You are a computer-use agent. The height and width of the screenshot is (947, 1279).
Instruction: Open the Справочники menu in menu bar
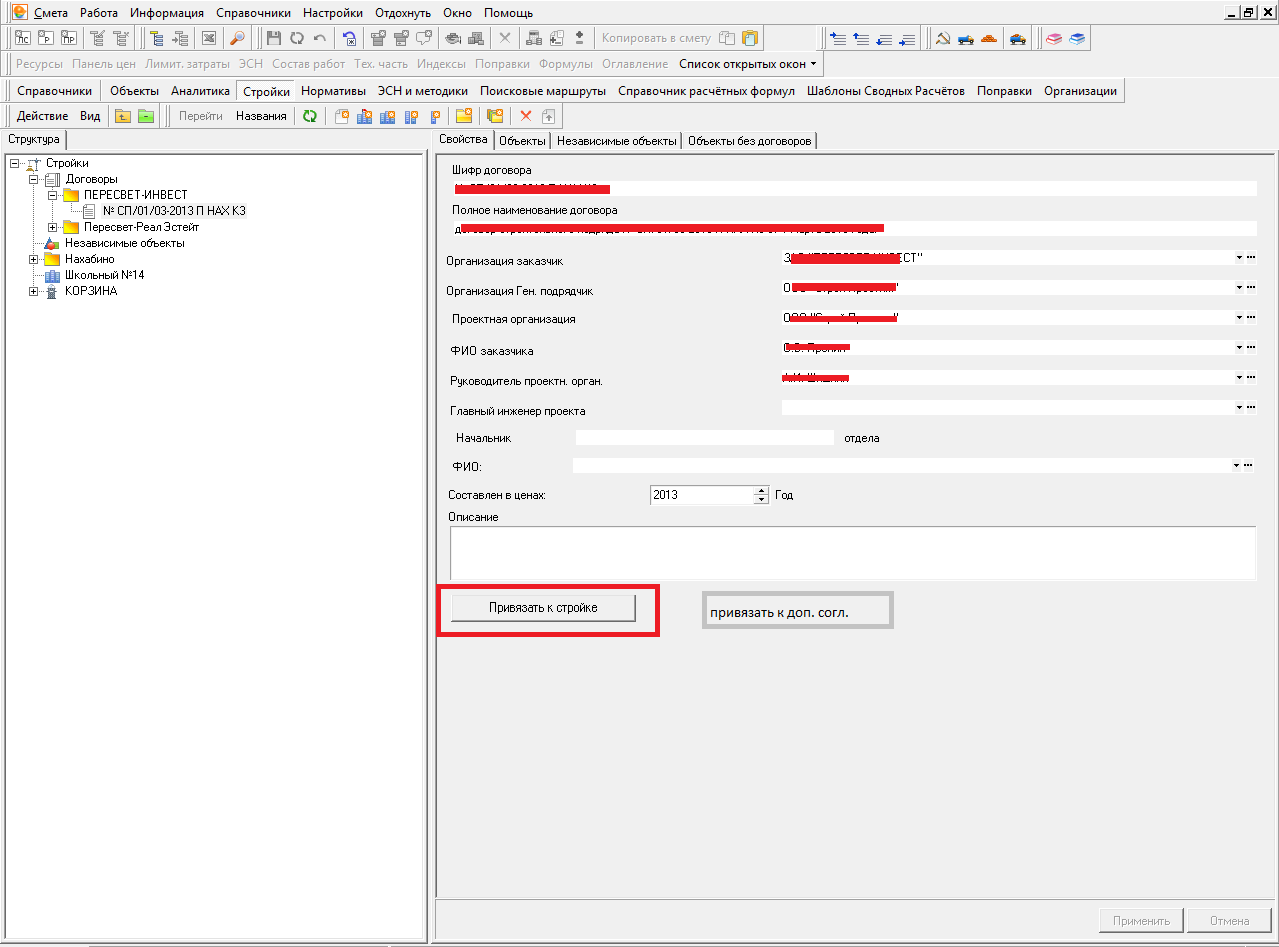pos(253,13)
